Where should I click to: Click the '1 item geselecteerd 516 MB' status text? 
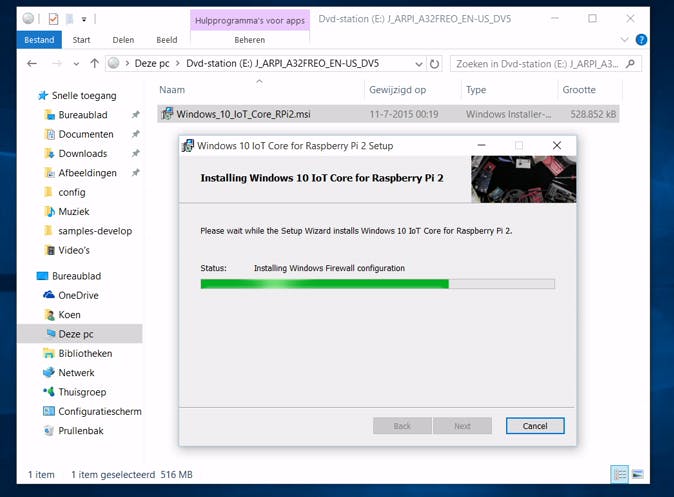132,475
